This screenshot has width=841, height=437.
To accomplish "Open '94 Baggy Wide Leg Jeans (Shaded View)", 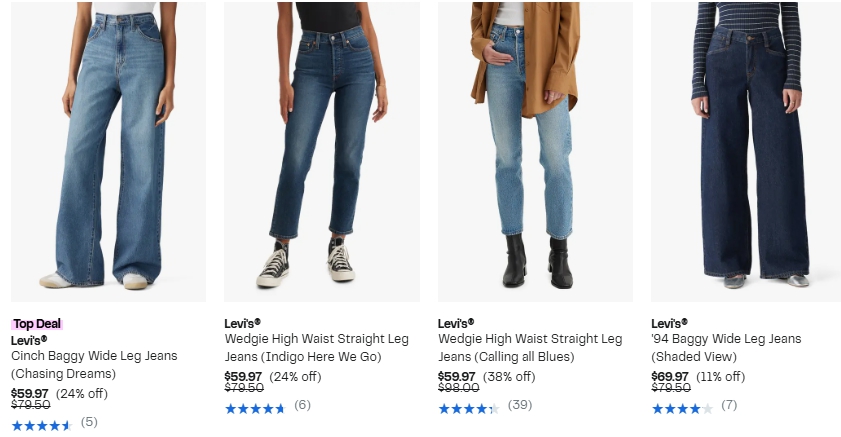I will (x=726, y=347).
